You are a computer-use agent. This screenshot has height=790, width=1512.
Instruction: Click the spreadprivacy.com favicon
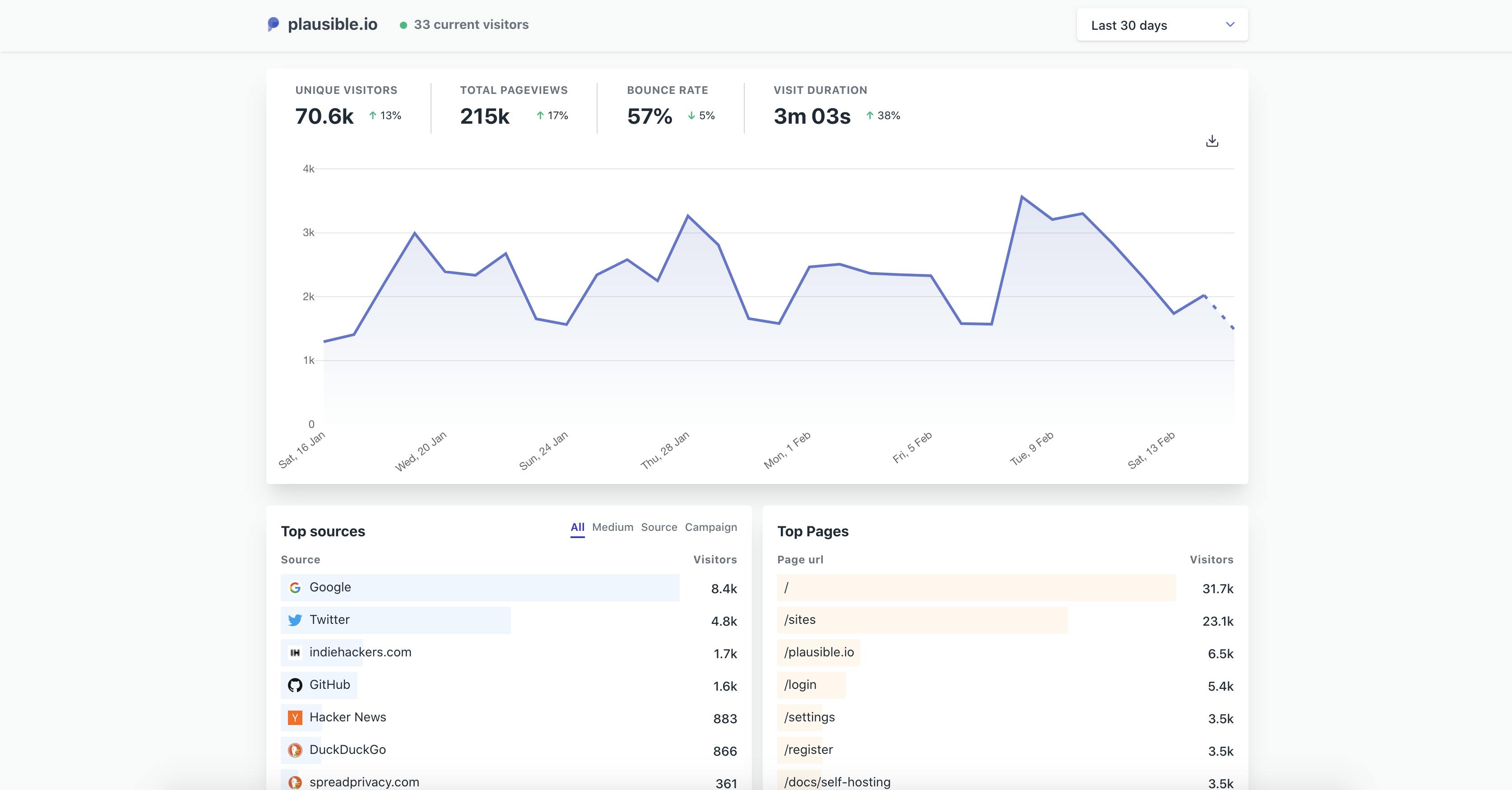point(295,782)
